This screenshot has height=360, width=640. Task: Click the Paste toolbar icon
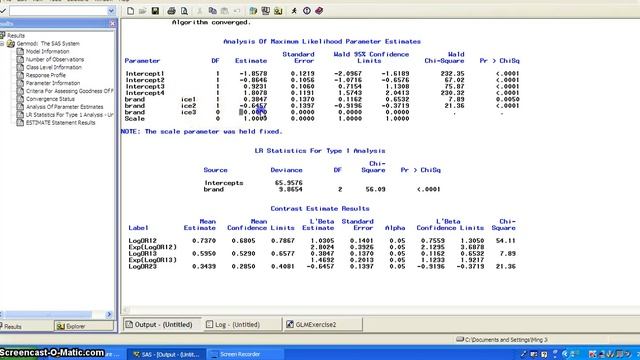click(x=224, y=11)
